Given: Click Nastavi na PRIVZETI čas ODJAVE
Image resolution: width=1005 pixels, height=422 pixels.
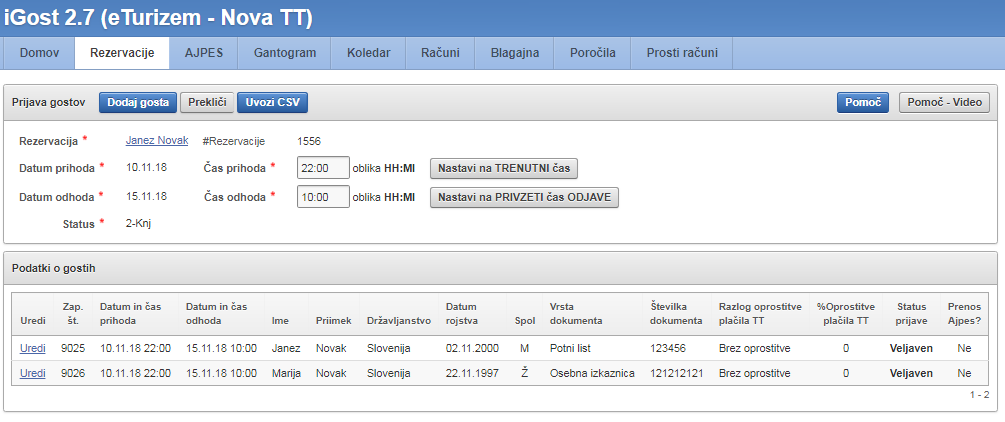Looking at the screenshot, I should (525, 197).
